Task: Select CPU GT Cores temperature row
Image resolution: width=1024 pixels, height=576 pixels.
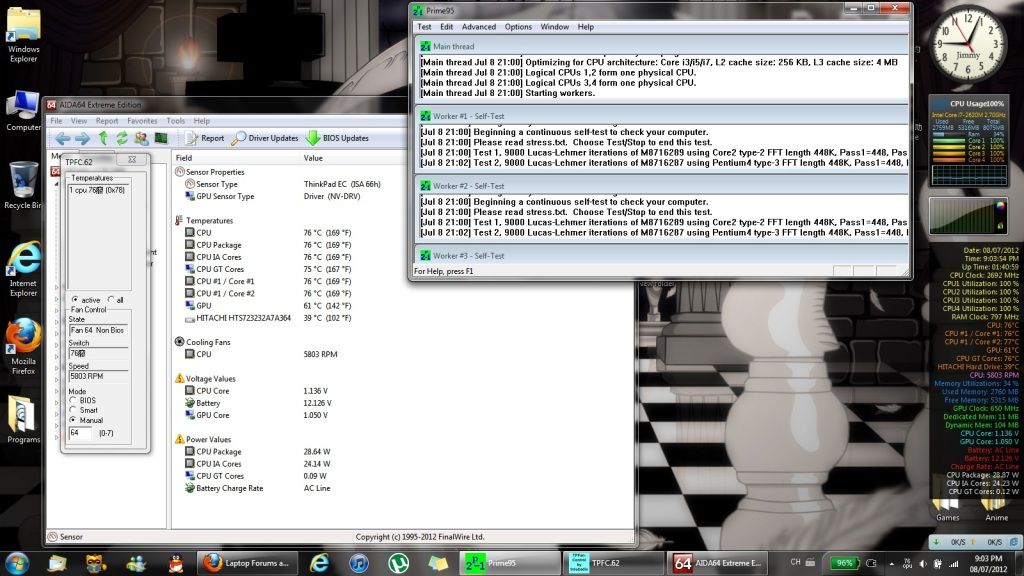Action: click(269, 269)
